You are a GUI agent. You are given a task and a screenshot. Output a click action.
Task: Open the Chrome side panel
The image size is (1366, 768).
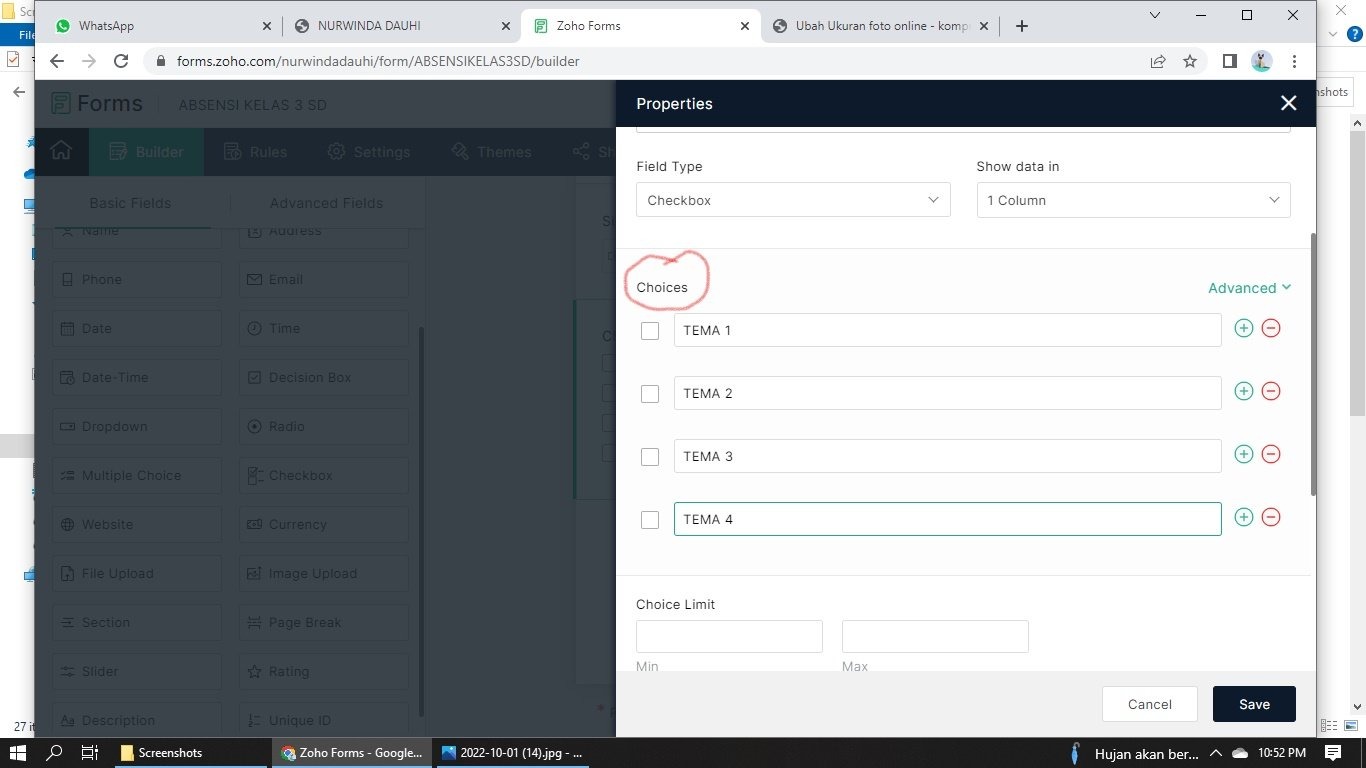[1230, 61]
